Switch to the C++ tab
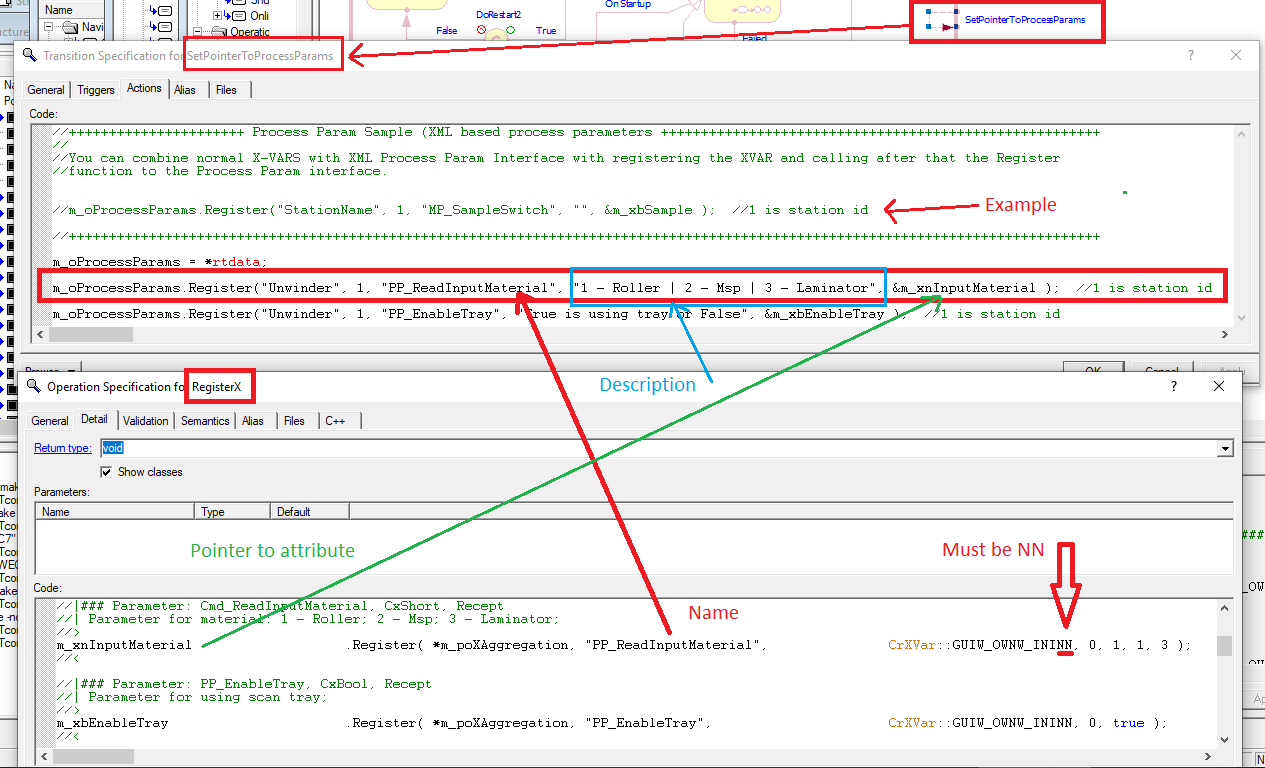The width and height of the screenshot is (1265, 768). click(x=335, y=421)
